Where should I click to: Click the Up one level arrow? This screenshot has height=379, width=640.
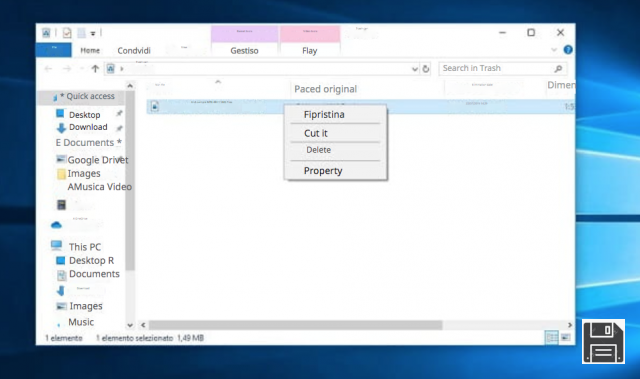[95, 69]
